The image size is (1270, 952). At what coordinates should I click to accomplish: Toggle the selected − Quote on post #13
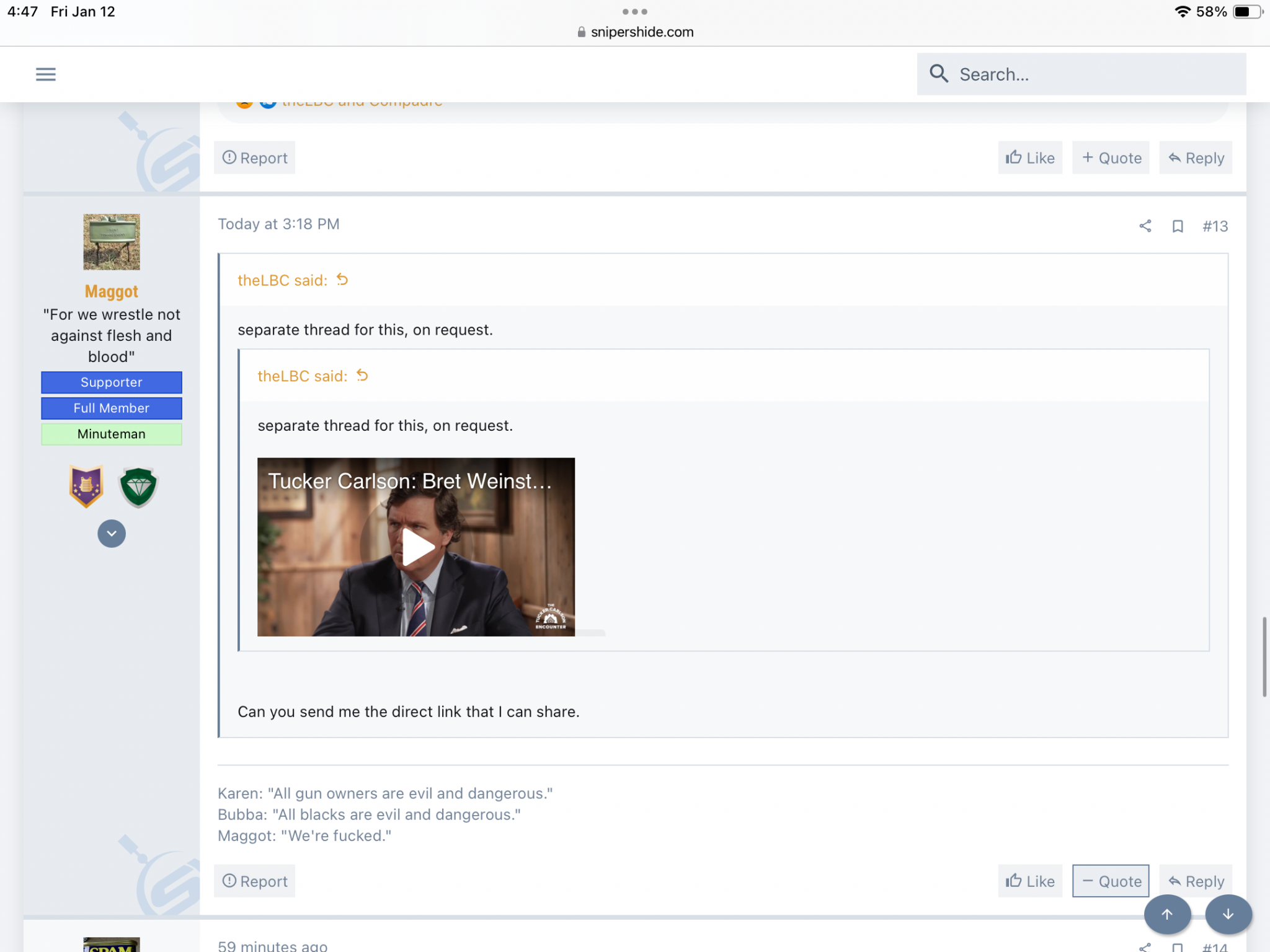click(1111, 881)
